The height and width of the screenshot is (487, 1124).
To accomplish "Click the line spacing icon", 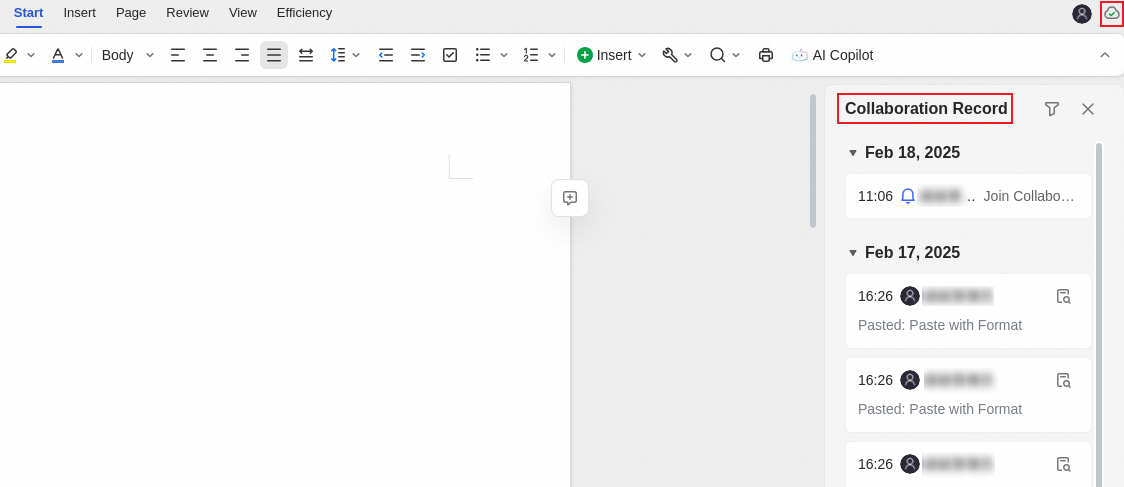I will click(x=338, y=55).
